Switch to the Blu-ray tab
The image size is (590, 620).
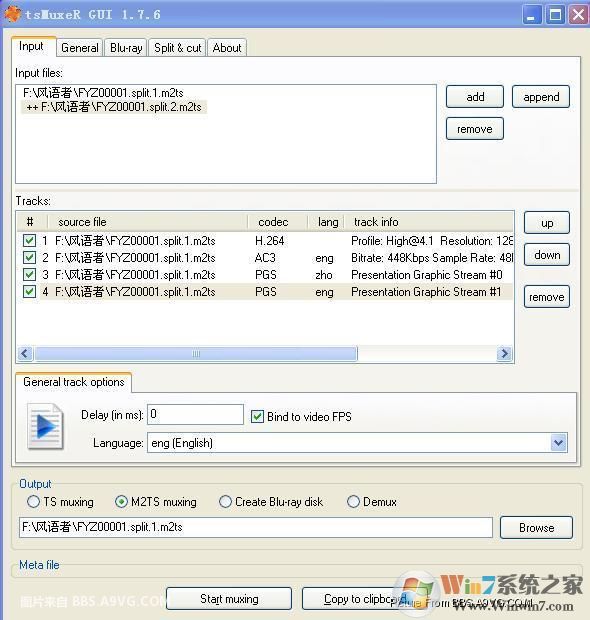tap(126, 48)
